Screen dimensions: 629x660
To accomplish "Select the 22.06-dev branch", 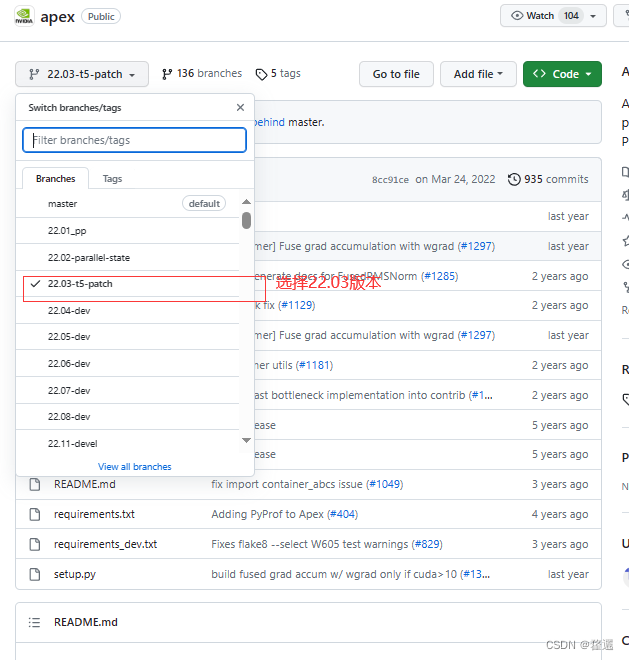I will 127,363.
